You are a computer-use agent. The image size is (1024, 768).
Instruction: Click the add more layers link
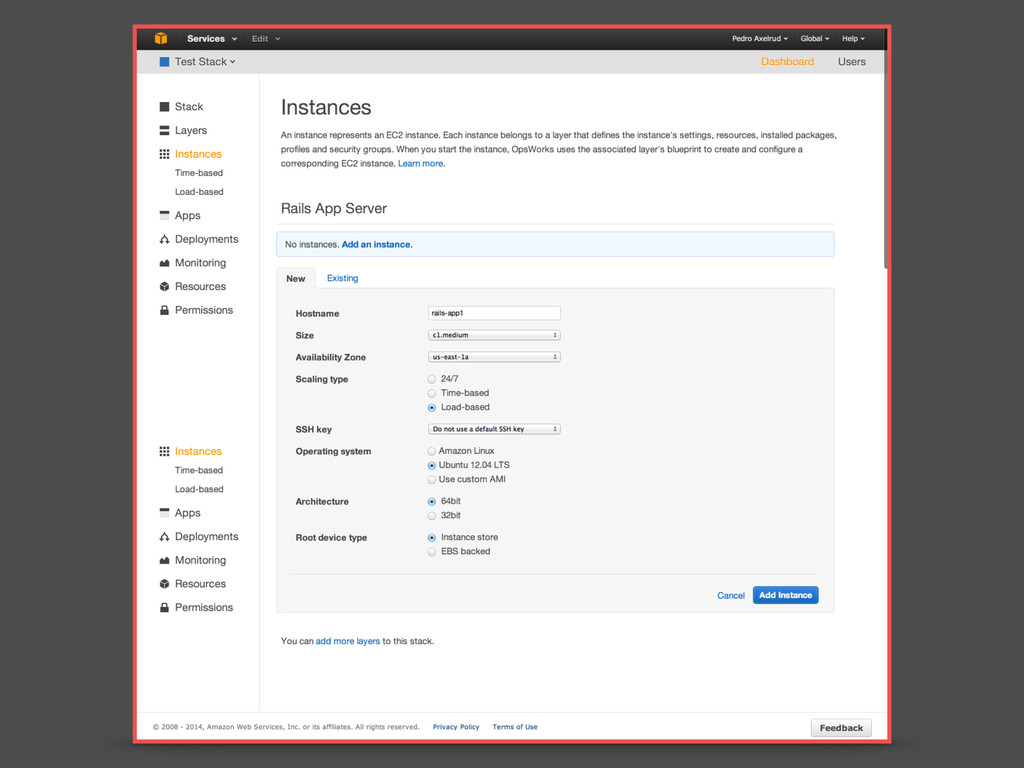click(347, 641)
